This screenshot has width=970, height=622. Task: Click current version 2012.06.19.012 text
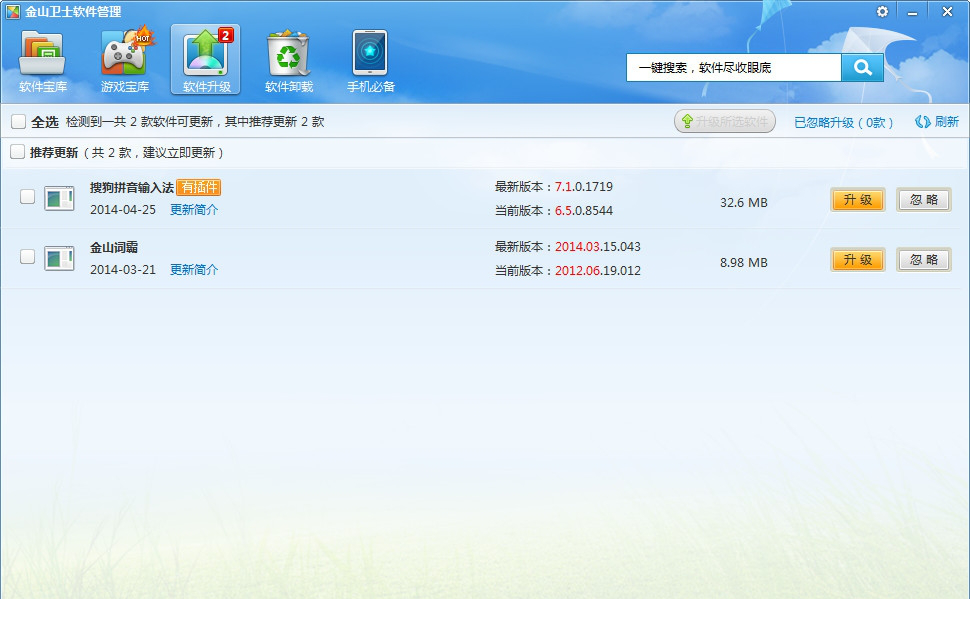point(598,271)
